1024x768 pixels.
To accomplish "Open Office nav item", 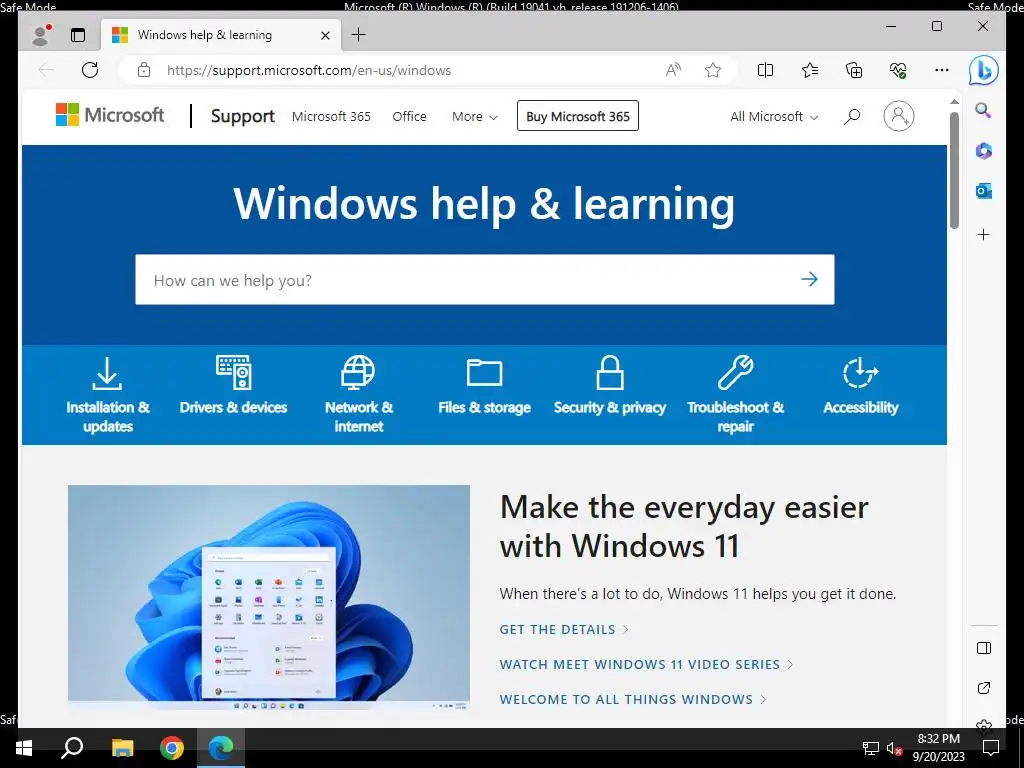I will [409, 116].
